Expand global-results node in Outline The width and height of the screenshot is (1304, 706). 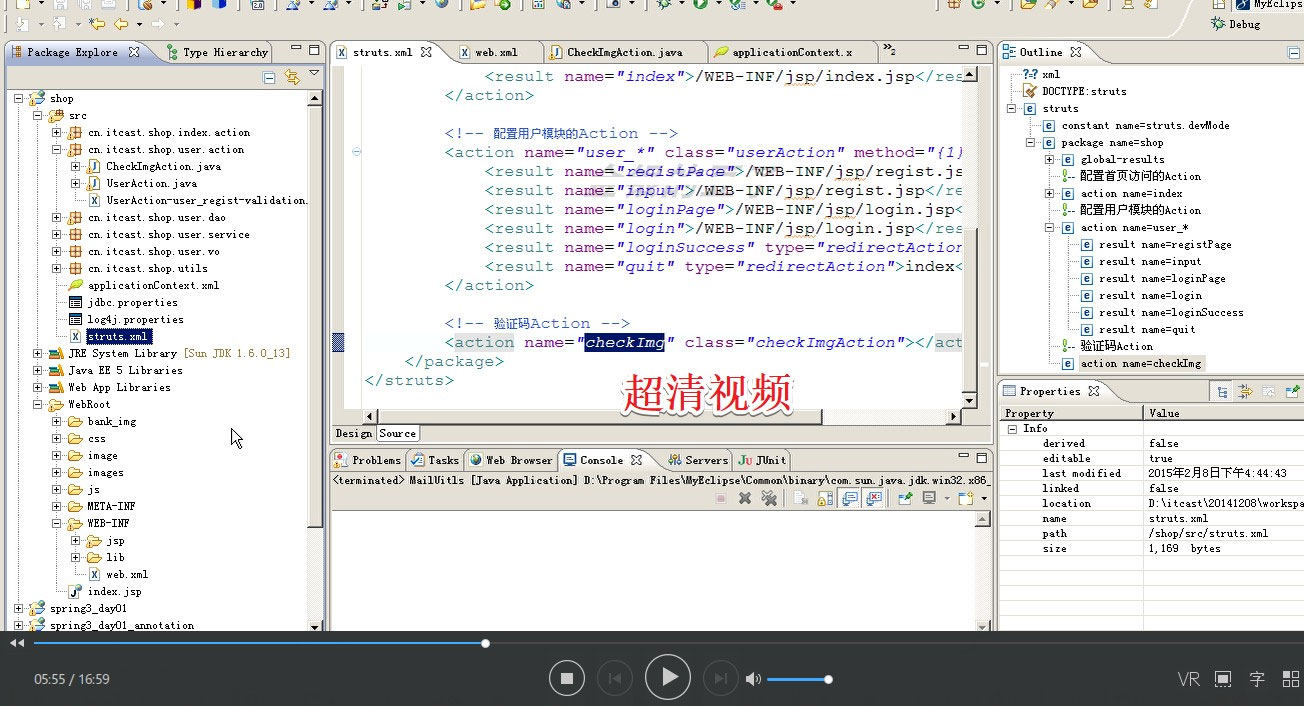click(x=1049, y=159)
